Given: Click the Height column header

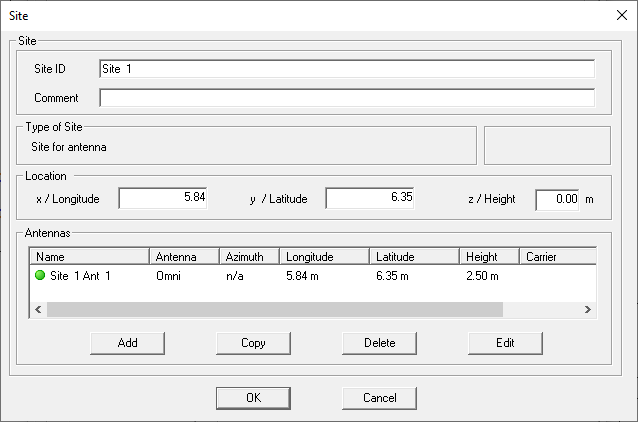Looking at the screenshot, I should tap(489, 257).
